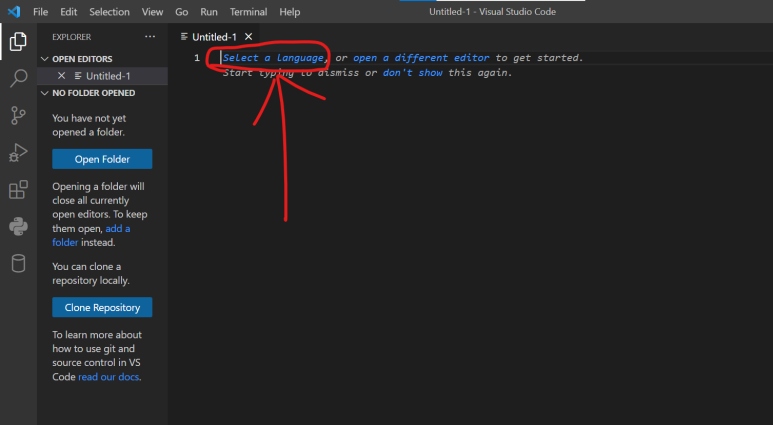
Task: Open the Terminal menu
Action: [x=248, y=12]
